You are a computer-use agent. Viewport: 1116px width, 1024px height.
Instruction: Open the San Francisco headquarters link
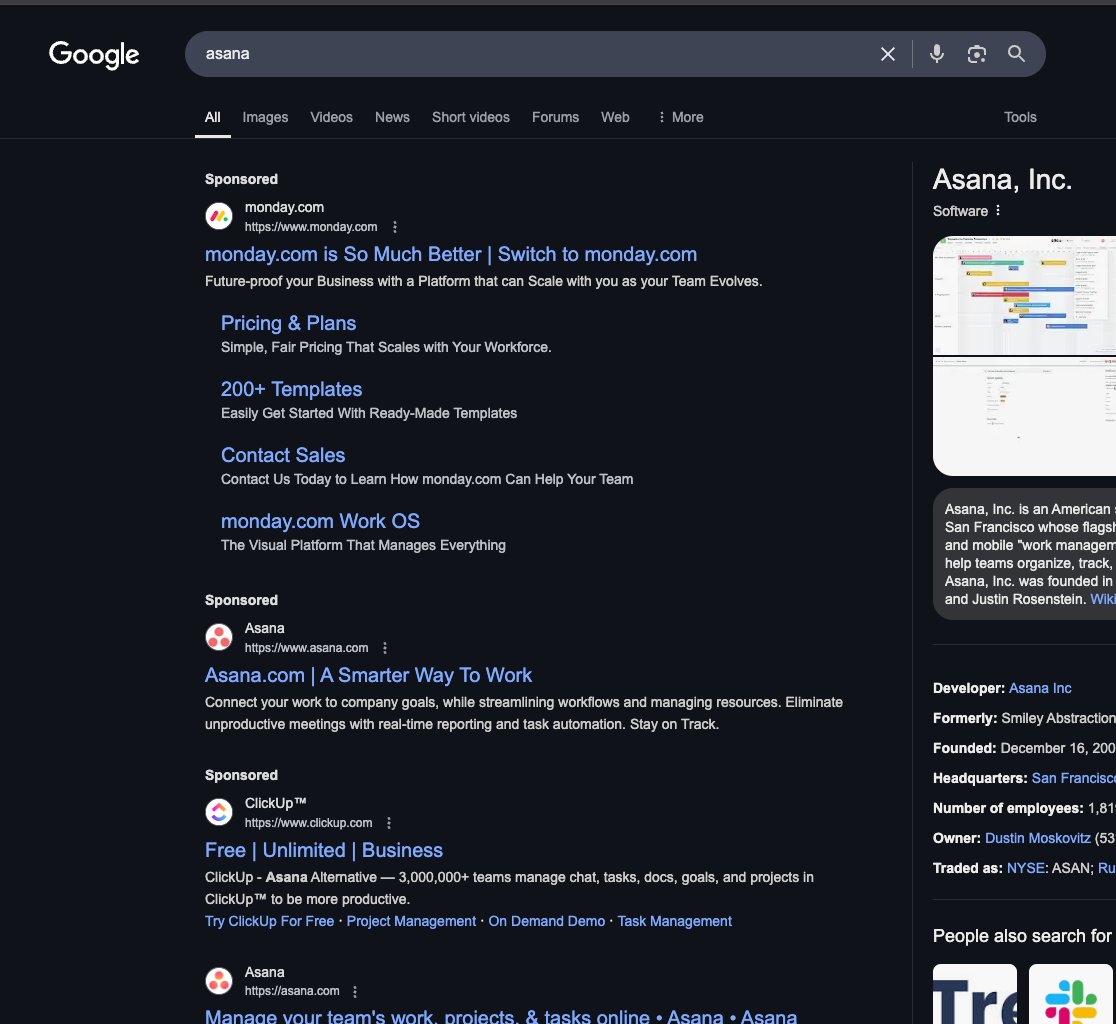pyautogui.click(x=1073, y=778)
